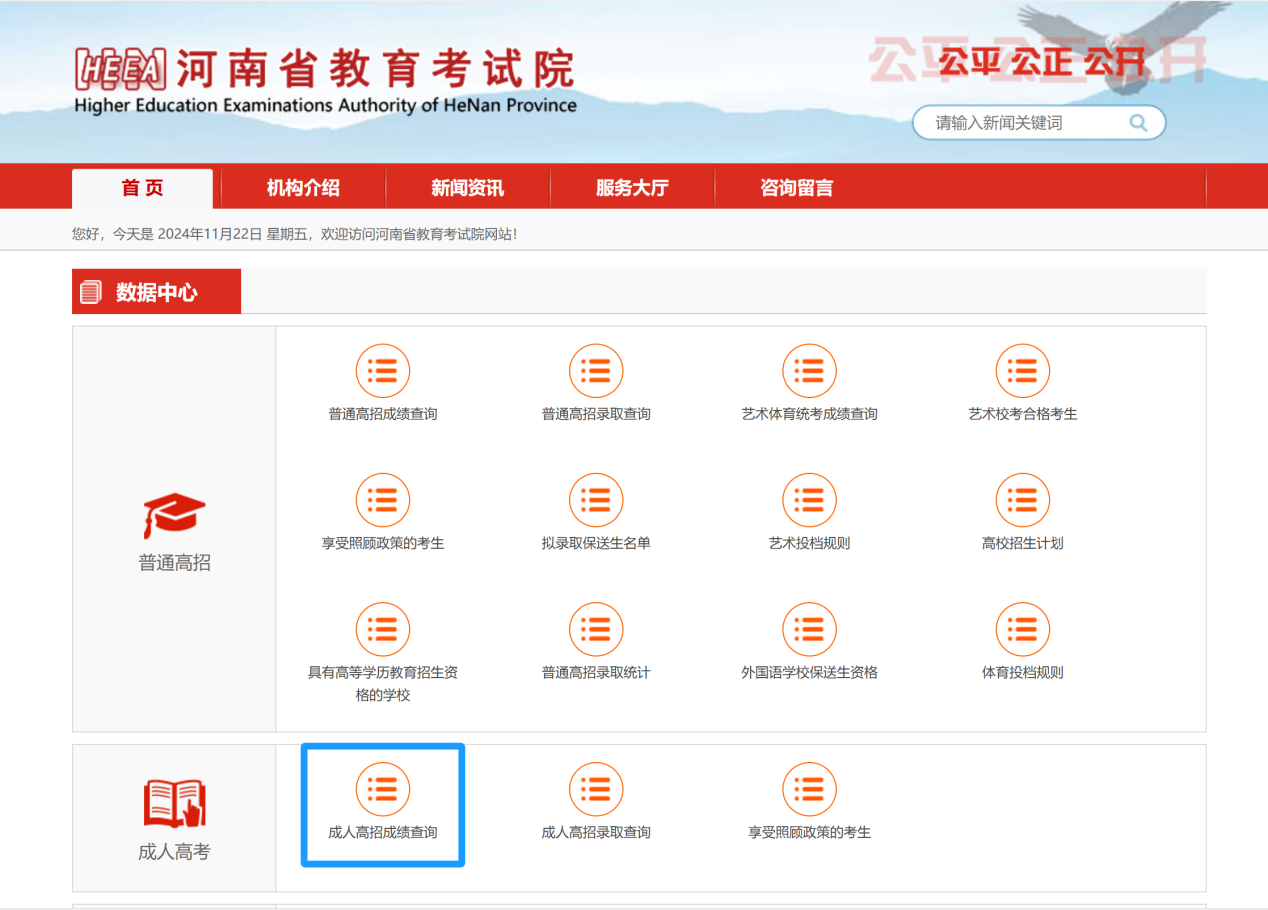The height and width of the screenshot is (910, 1268).
Task: Open the 成人高招录取查询 text link
Action: [595, 832]
